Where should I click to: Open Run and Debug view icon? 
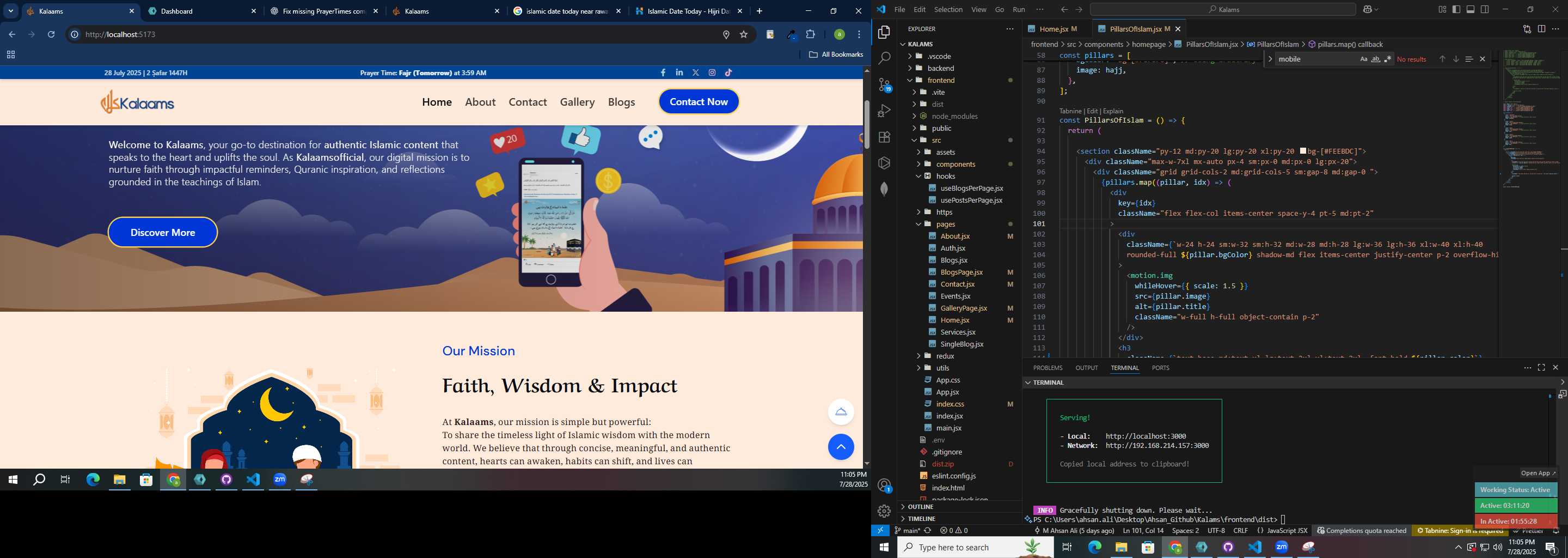(884, 111)
